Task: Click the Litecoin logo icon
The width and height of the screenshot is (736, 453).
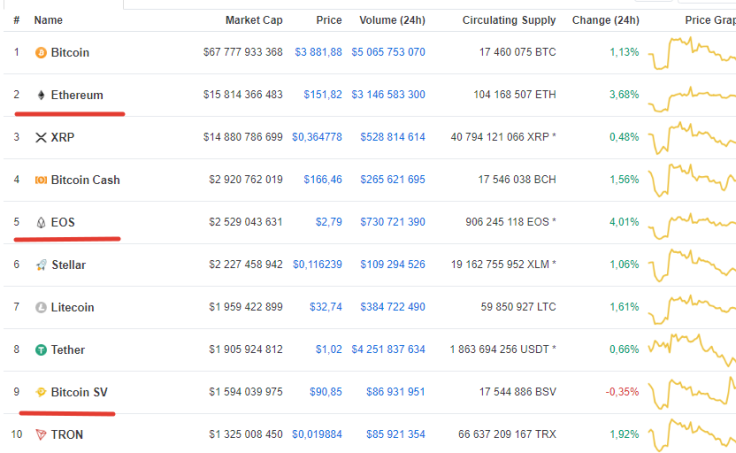Action: point(41,307)
